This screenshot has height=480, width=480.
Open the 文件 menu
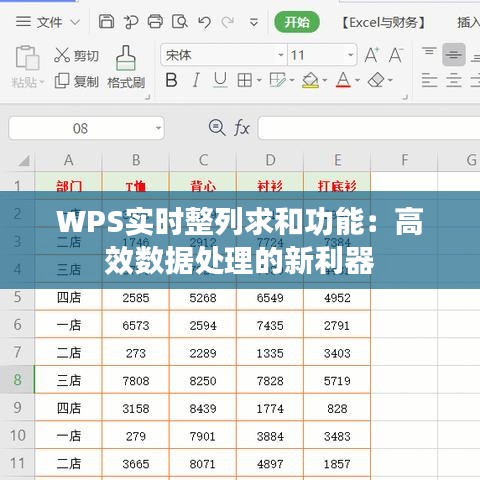48,22
